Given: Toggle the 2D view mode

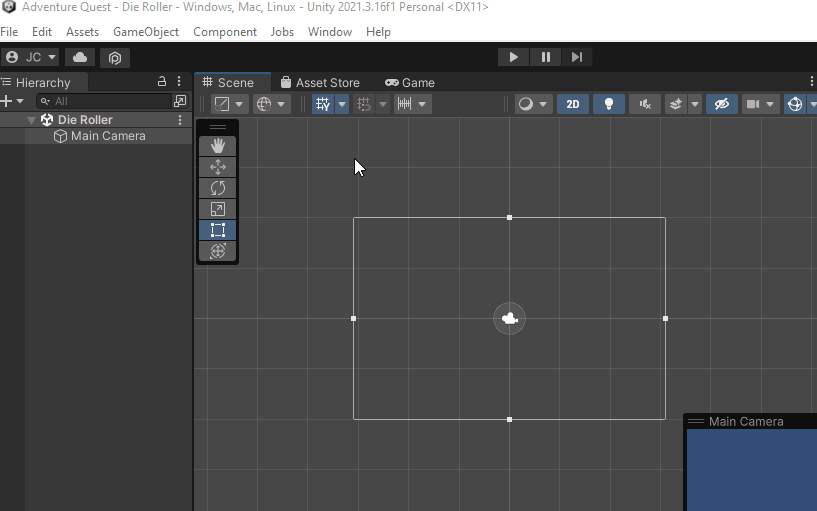Looking at the screenshot, I should point(573,104).
